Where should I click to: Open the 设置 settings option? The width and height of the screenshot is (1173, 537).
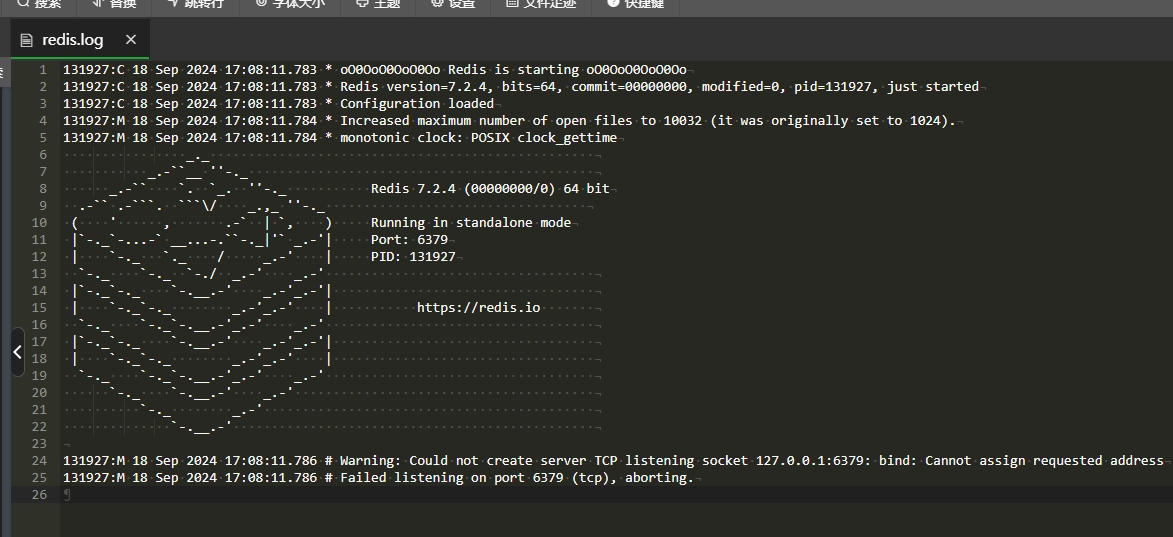[453, 4]
